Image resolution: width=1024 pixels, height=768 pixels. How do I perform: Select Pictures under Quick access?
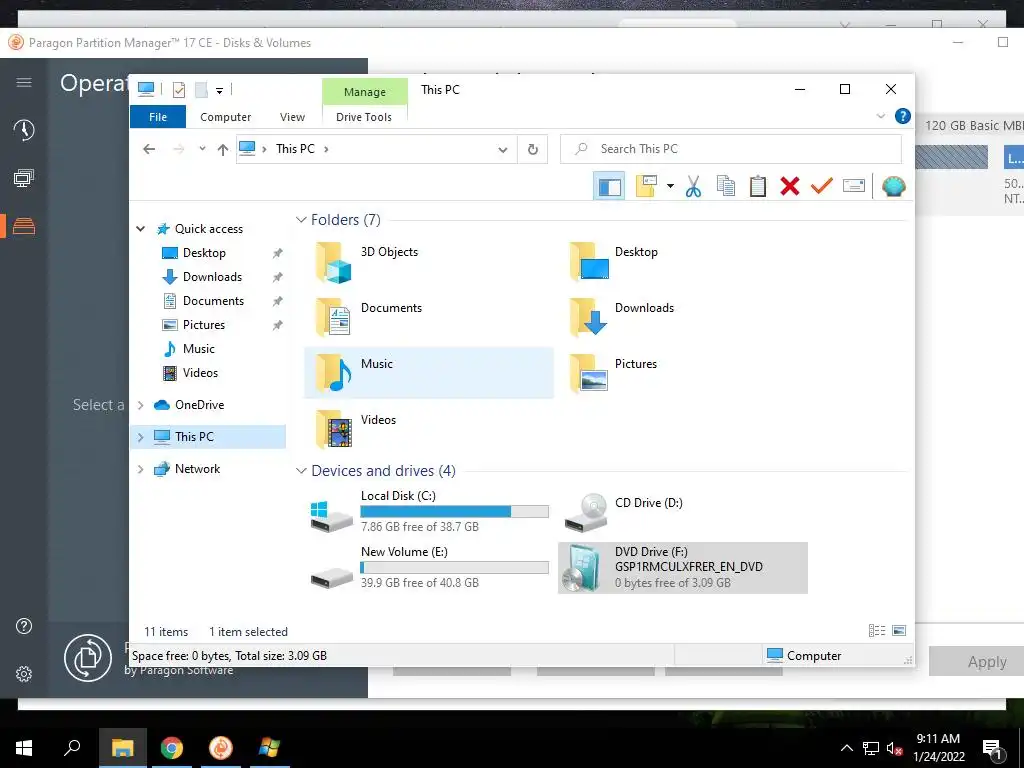pos(203,325)
